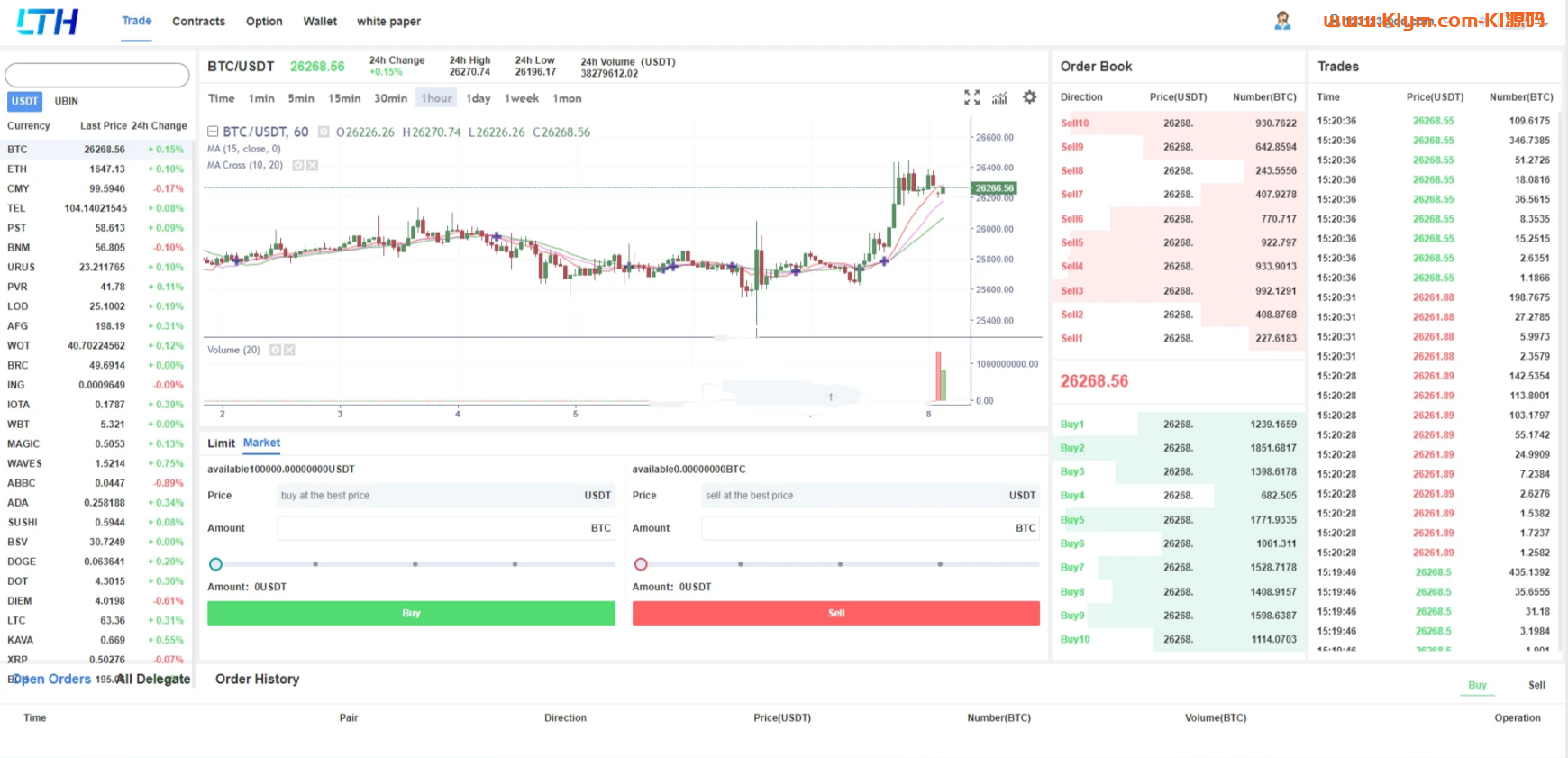
Task: Remove the Volume indicator
Action: [x=289, y=350]
